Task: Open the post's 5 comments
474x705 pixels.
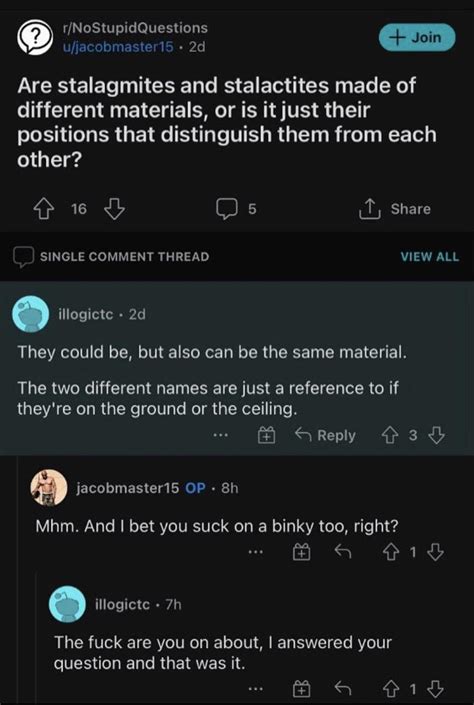Action: coord(236,209)
